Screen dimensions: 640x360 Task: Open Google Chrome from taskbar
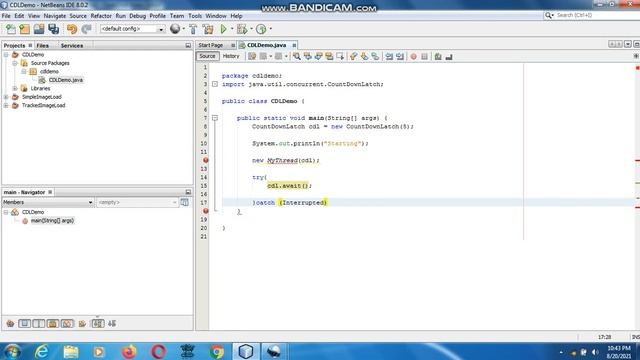click(217, 351)
